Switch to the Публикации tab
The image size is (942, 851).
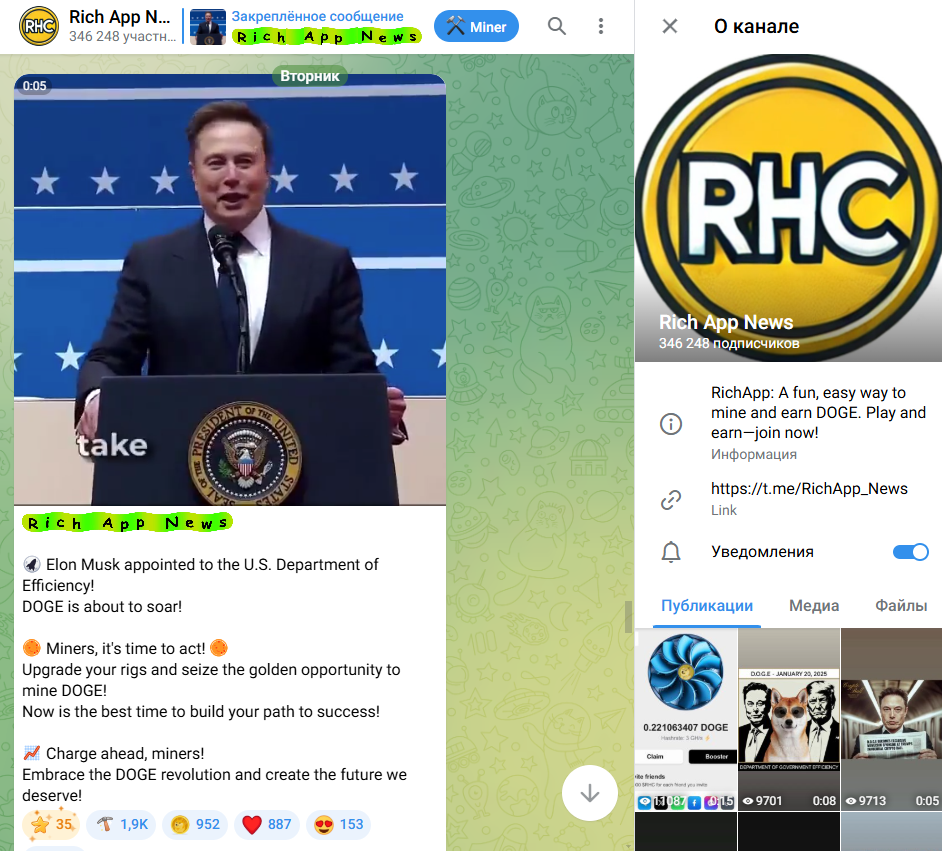(x=706, y=605)
